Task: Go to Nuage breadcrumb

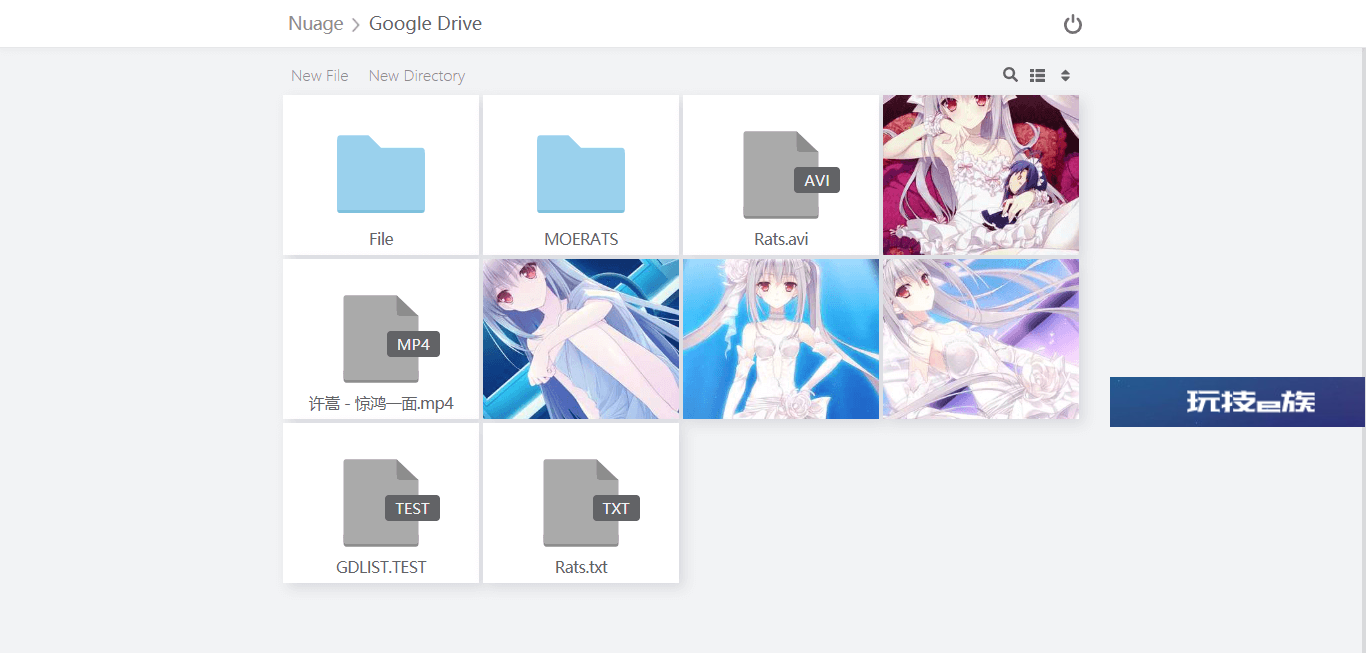Action: 316,23
